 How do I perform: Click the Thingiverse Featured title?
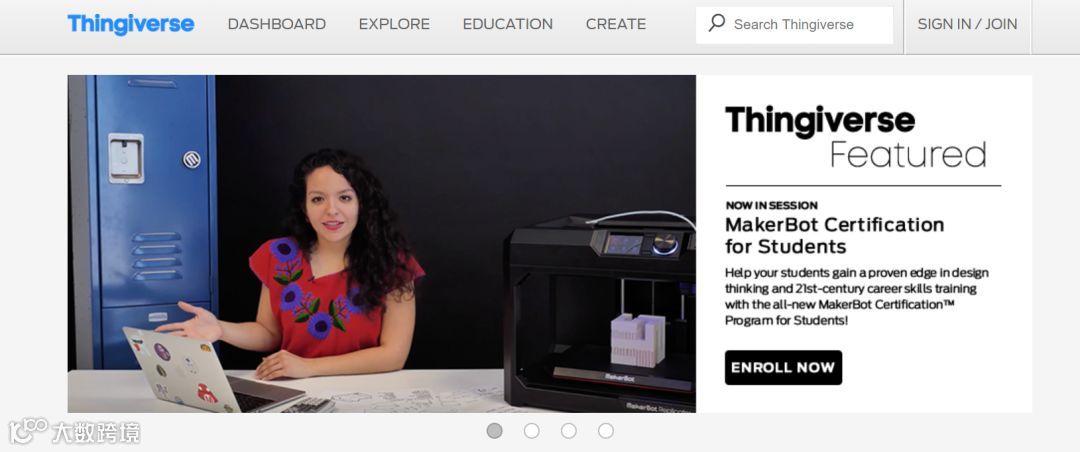click(x=856, y=137)
